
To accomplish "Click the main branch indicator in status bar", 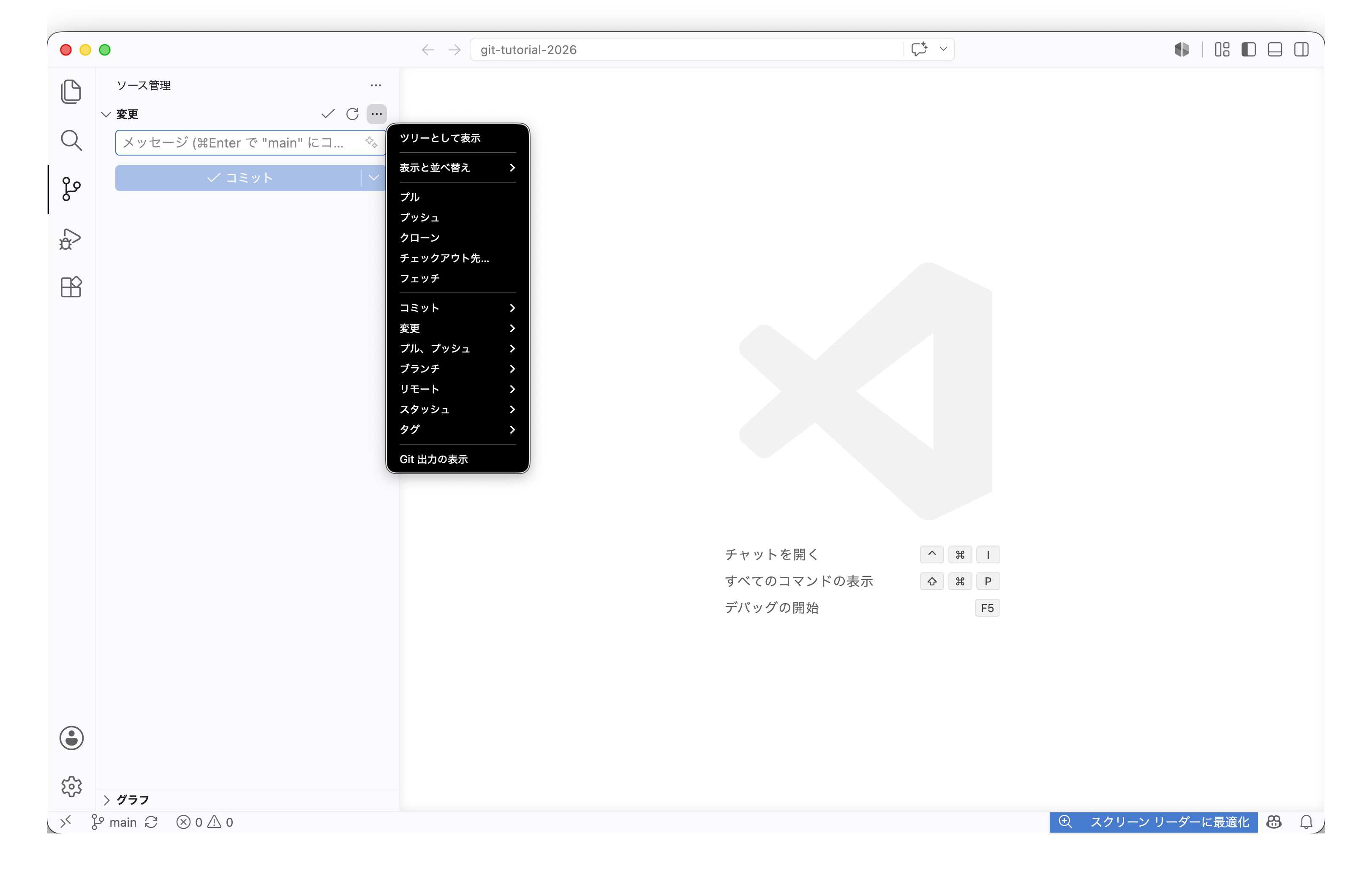I will tap(114, 822).
